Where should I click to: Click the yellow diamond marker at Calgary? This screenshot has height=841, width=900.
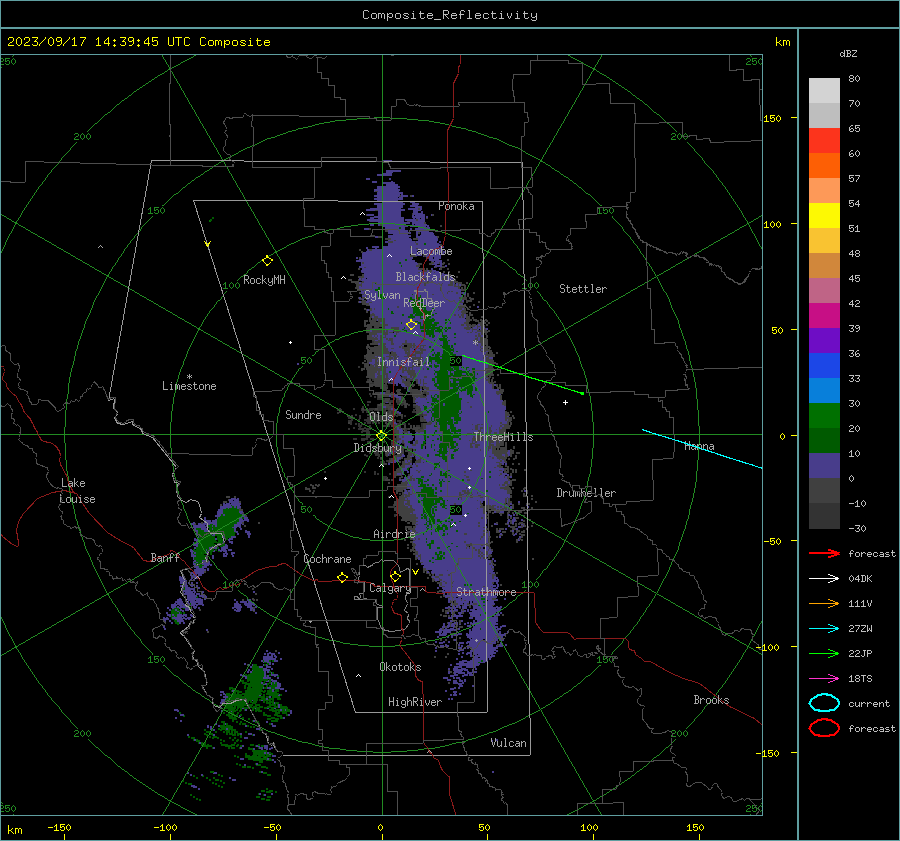point(395,576)
